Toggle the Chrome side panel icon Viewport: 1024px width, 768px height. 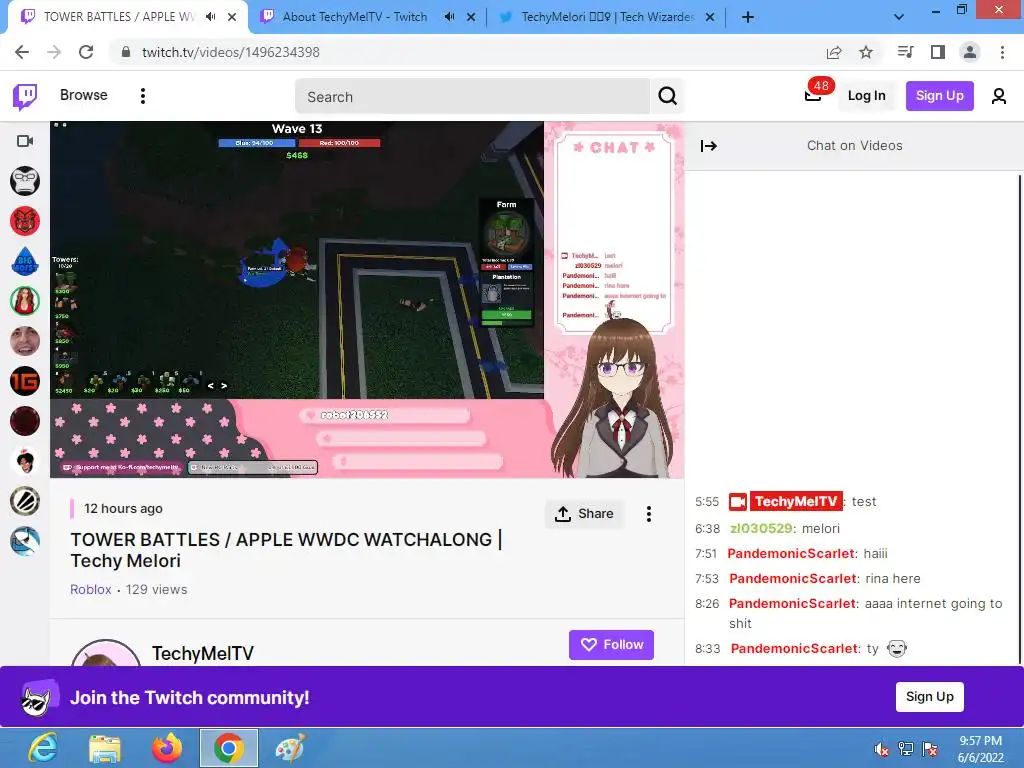[x=938, y=52]
